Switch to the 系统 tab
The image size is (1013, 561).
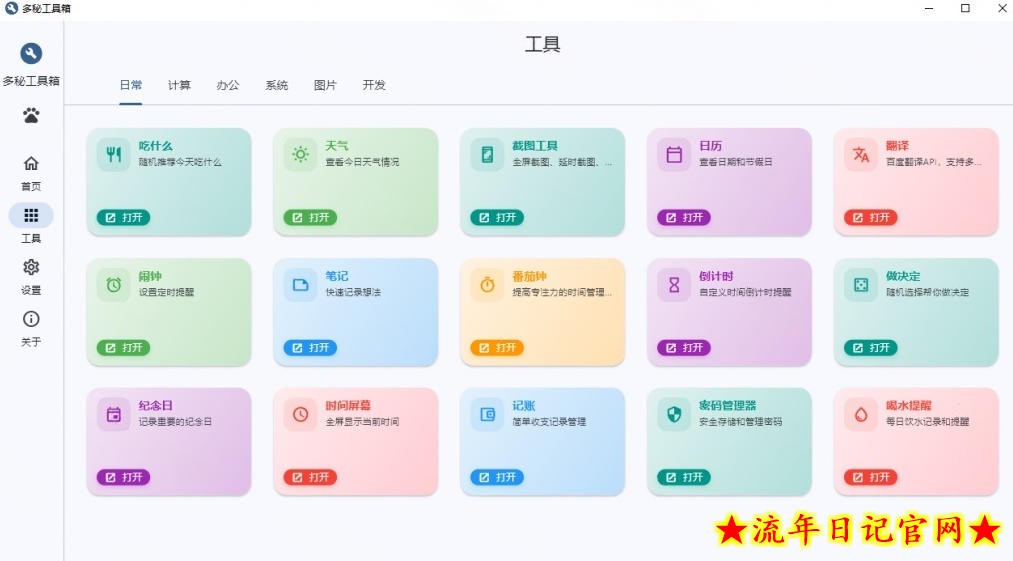[x=277, y=85]
